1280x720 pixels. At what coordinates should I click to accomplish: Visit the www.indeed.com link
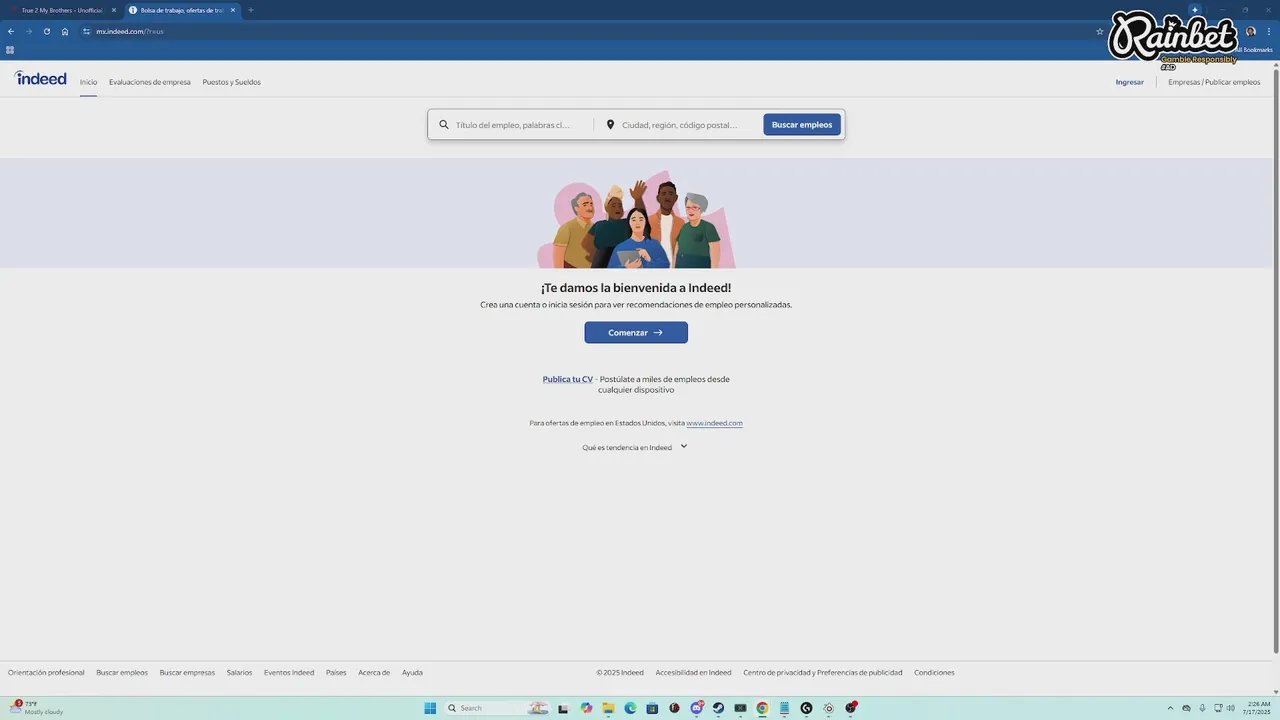[714, 423]
